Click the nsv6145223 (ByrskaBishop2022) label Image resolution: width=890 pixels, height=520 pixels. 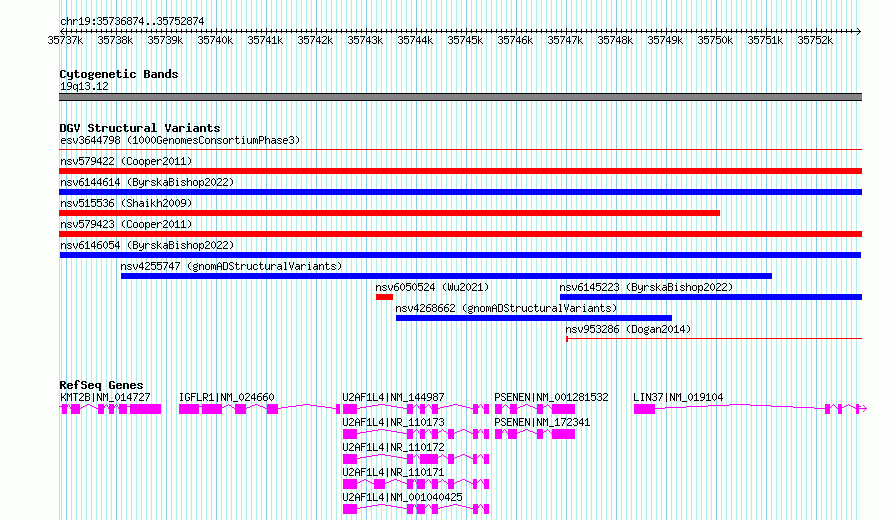(x=646, y=287)
